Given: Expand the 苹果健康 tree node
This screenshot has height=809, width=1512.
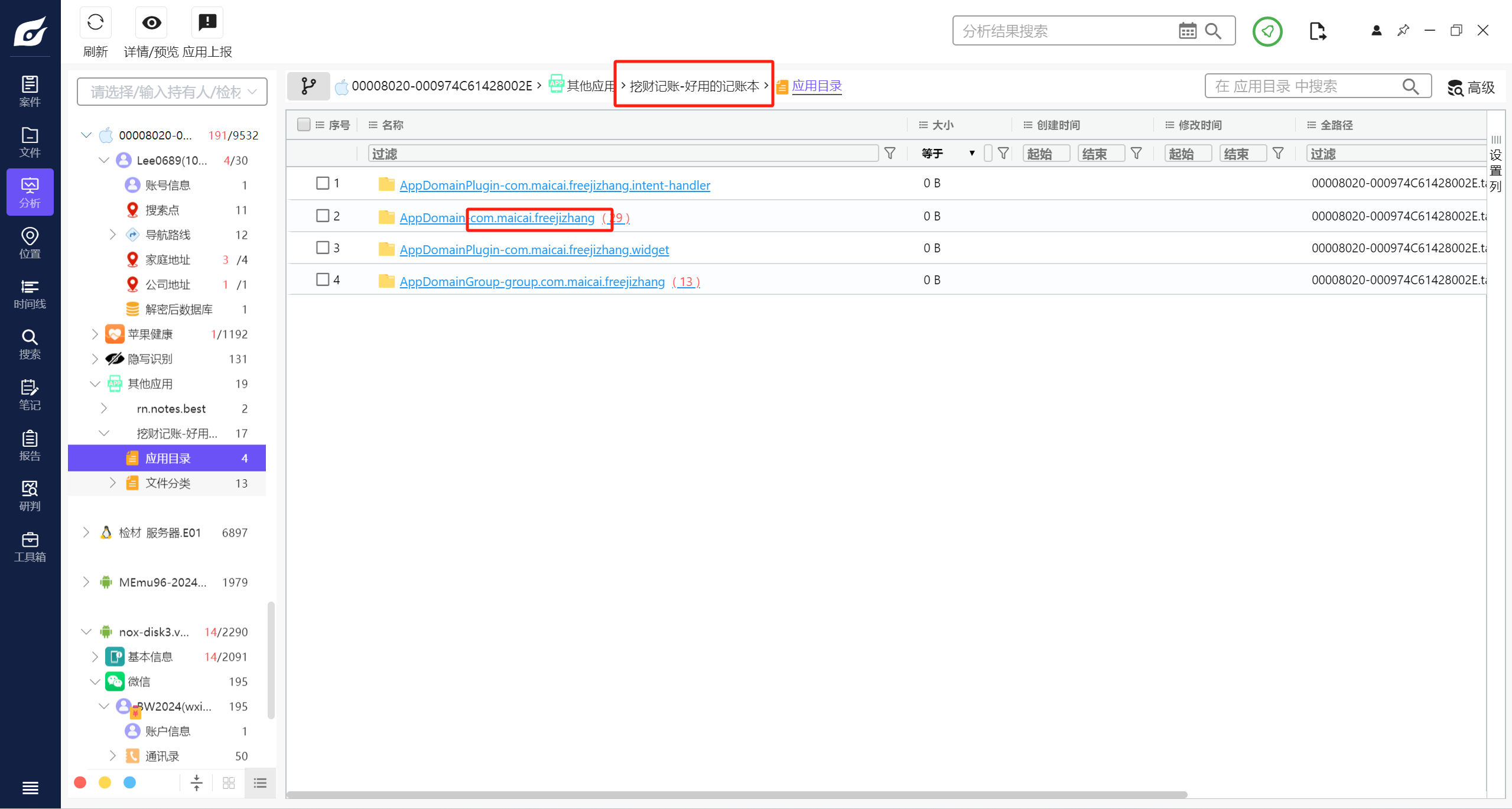Looking at the screenshot, I should coord(95,334).
